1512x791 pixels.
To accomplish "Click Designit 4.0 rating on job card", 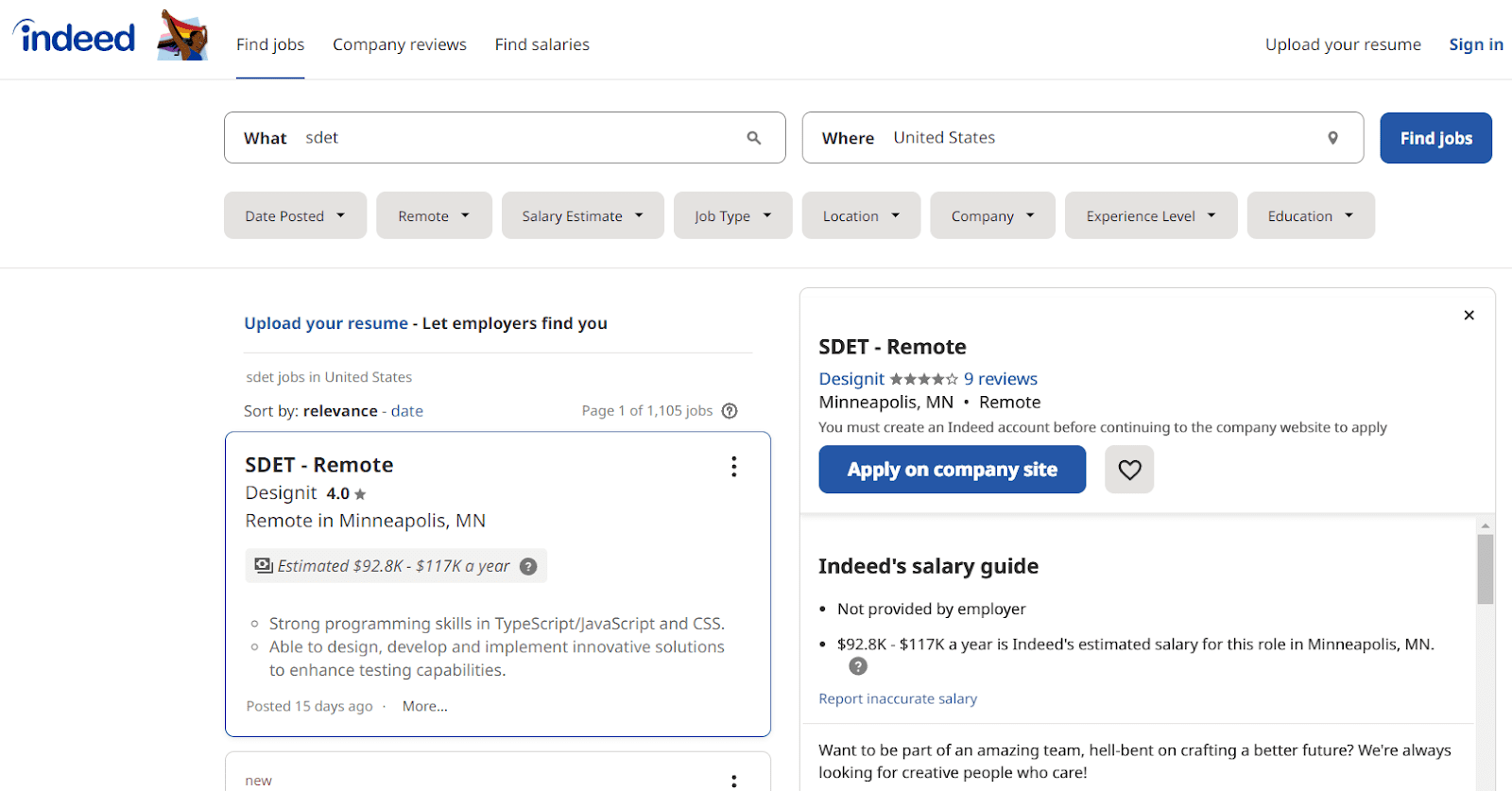I will point(305,493).
